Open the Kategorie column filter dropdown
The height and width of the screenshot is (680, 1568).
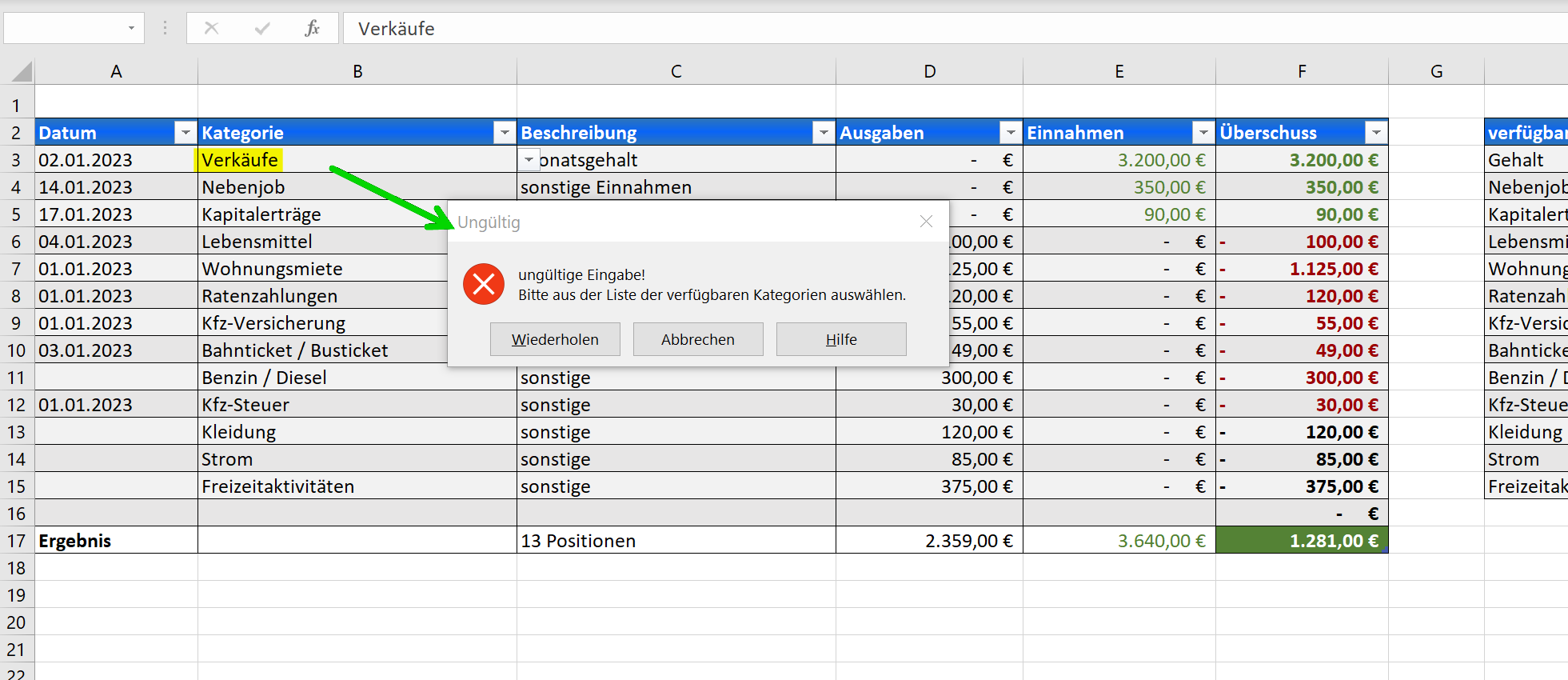tap(505, 132)
